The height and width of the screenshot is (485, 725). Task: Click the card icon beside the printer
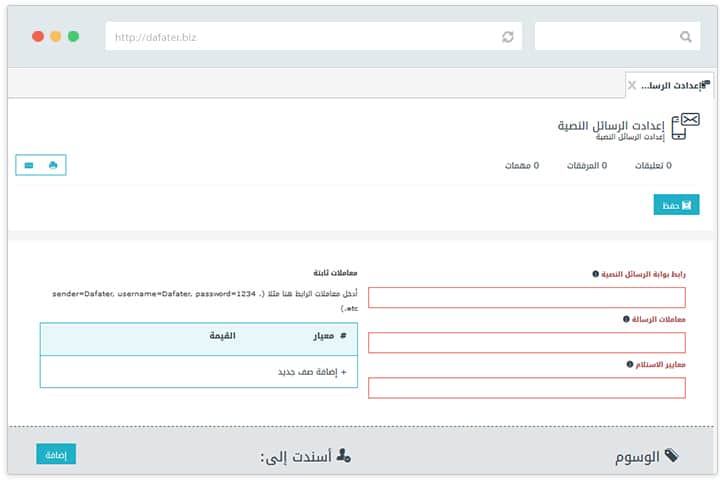click(29, 166)
